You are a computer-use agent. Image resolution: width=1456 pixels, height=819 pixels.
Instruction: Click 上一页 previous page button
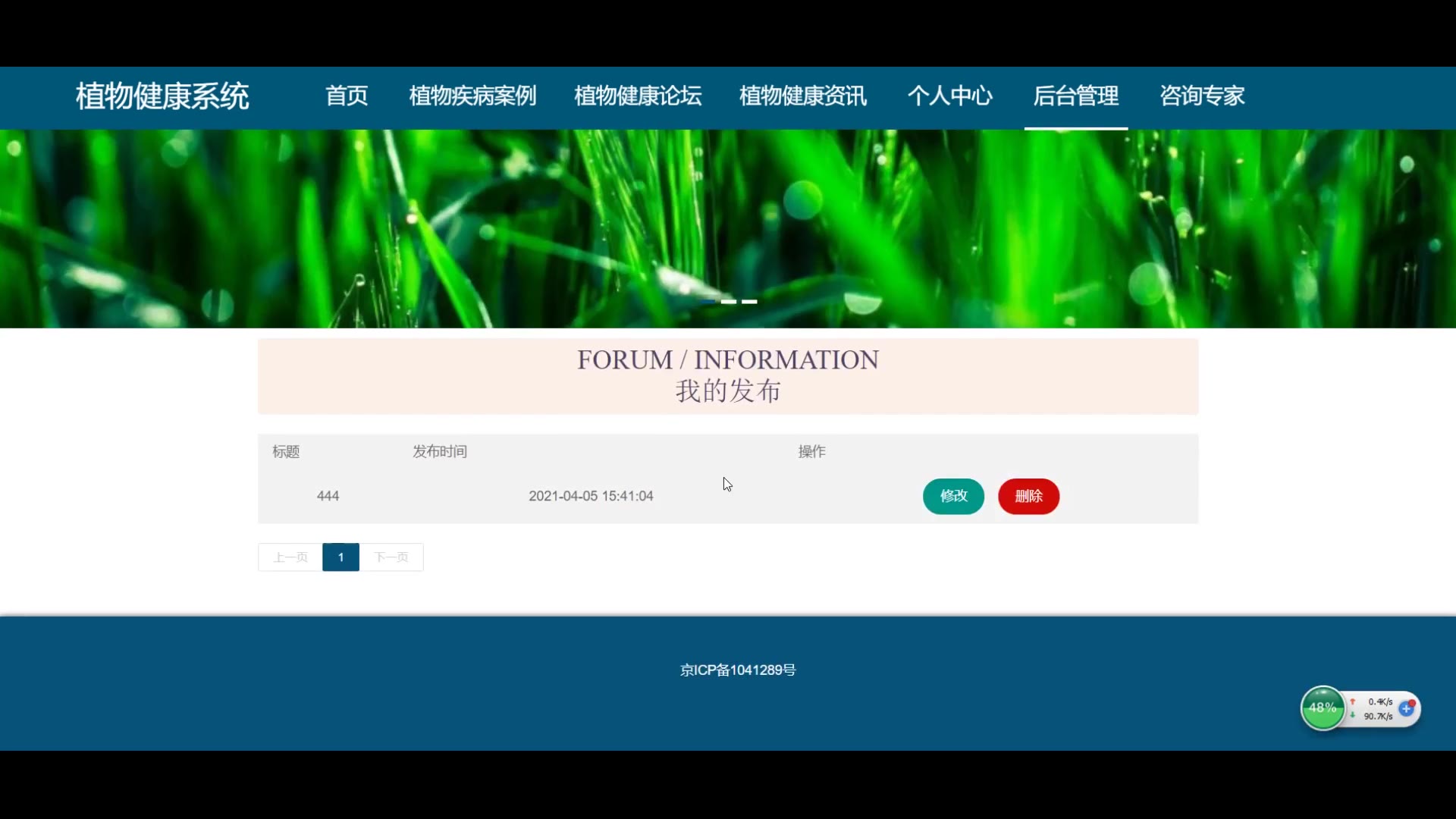(290, 557)
